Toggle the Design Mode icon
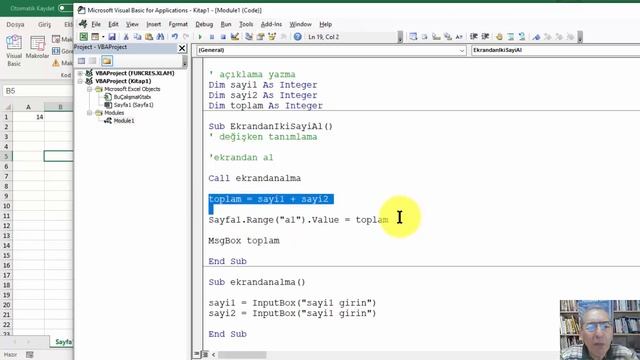The image size is (640, 360). point(235,37)
